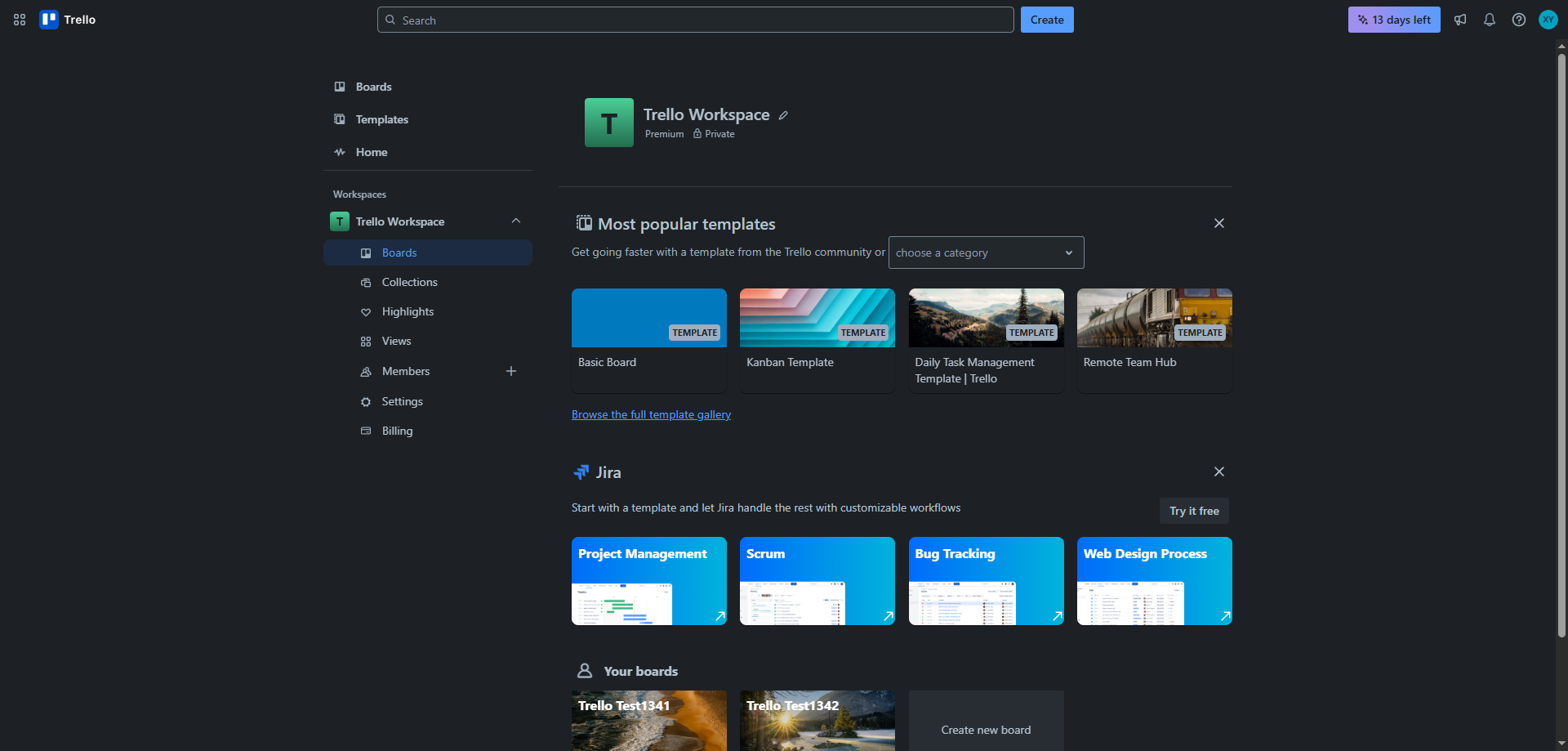This screenshot has height=751, width=1568.
Task: Click the magnifier icon in search
Action: click(x=390, y=20)
